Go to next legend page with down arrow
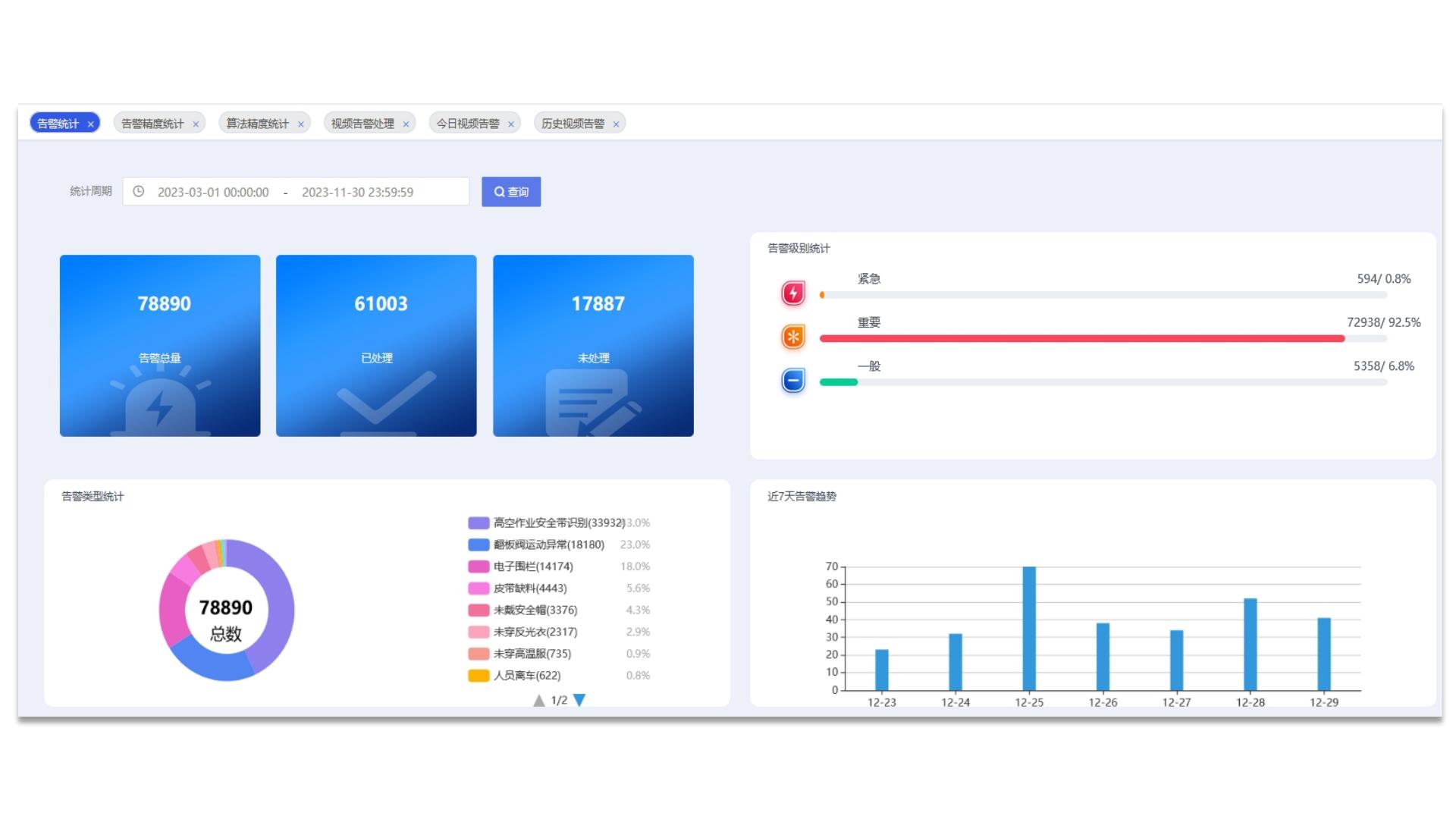 579,700
